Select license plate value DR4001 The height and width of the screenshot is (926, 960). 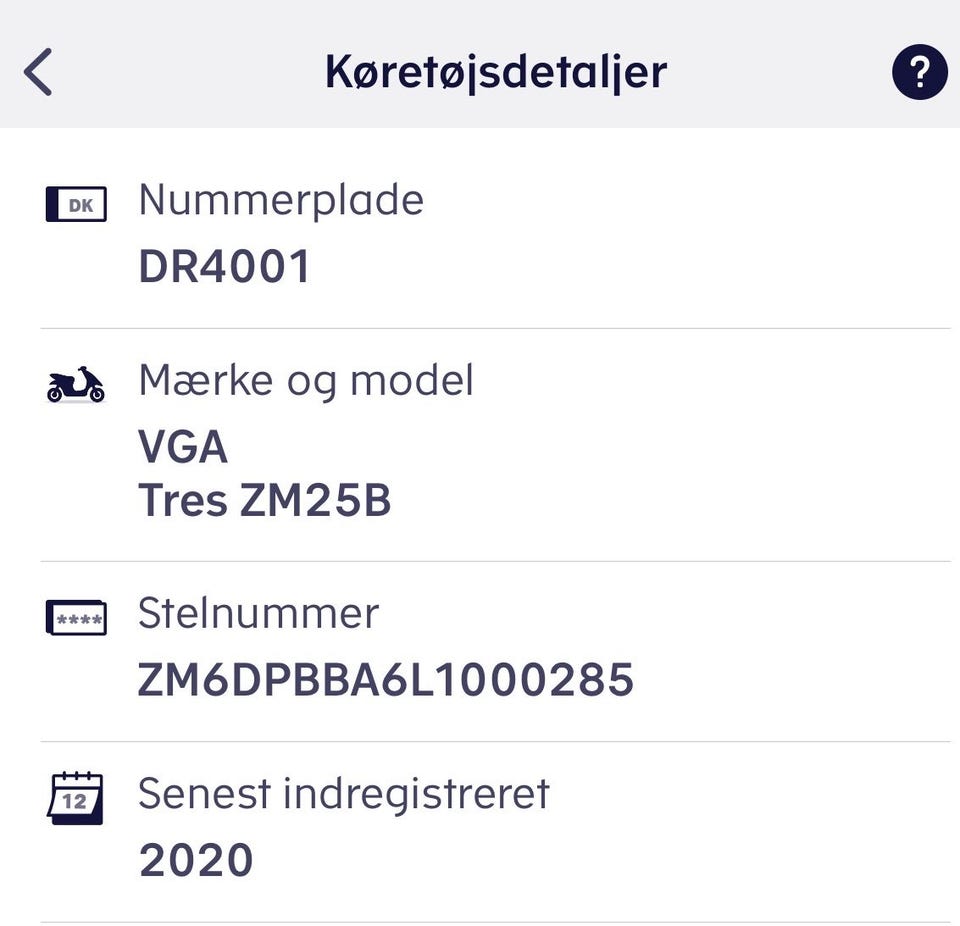point(225,268)
